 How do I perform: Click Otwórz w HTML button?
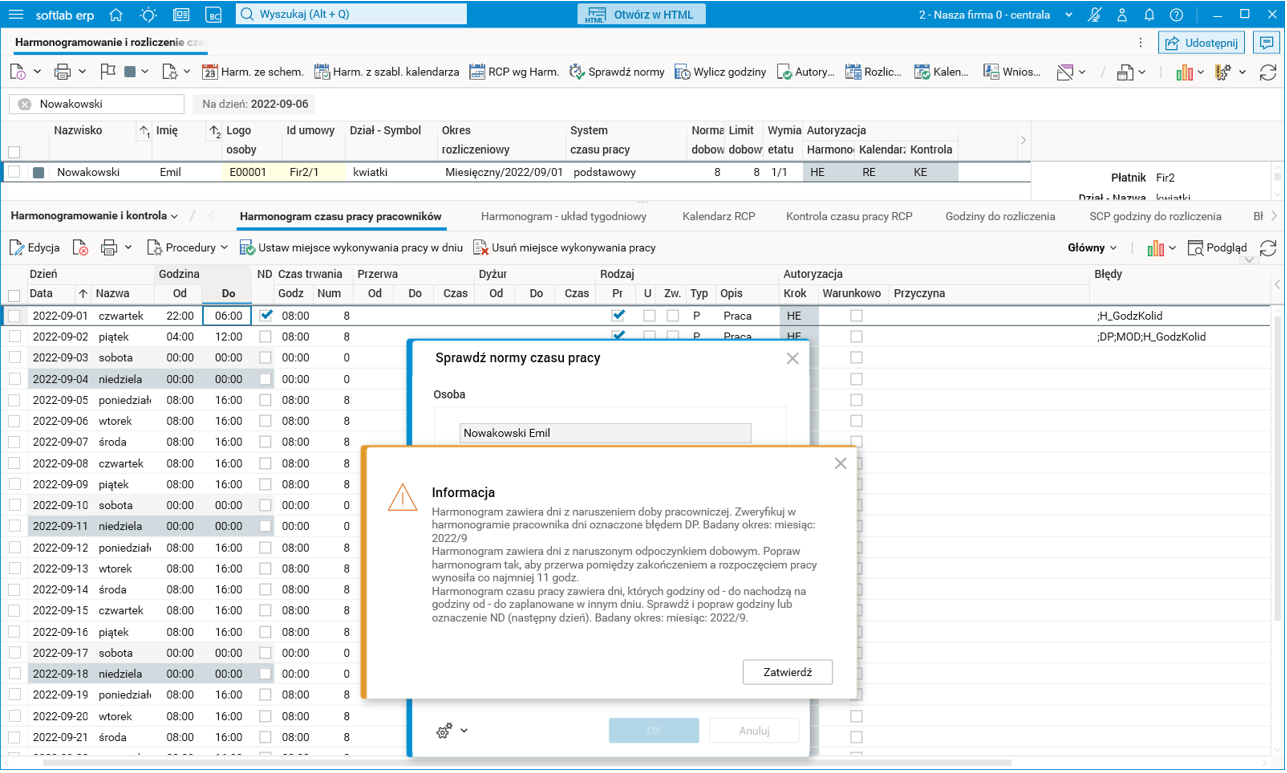click(x=642, y=15)
